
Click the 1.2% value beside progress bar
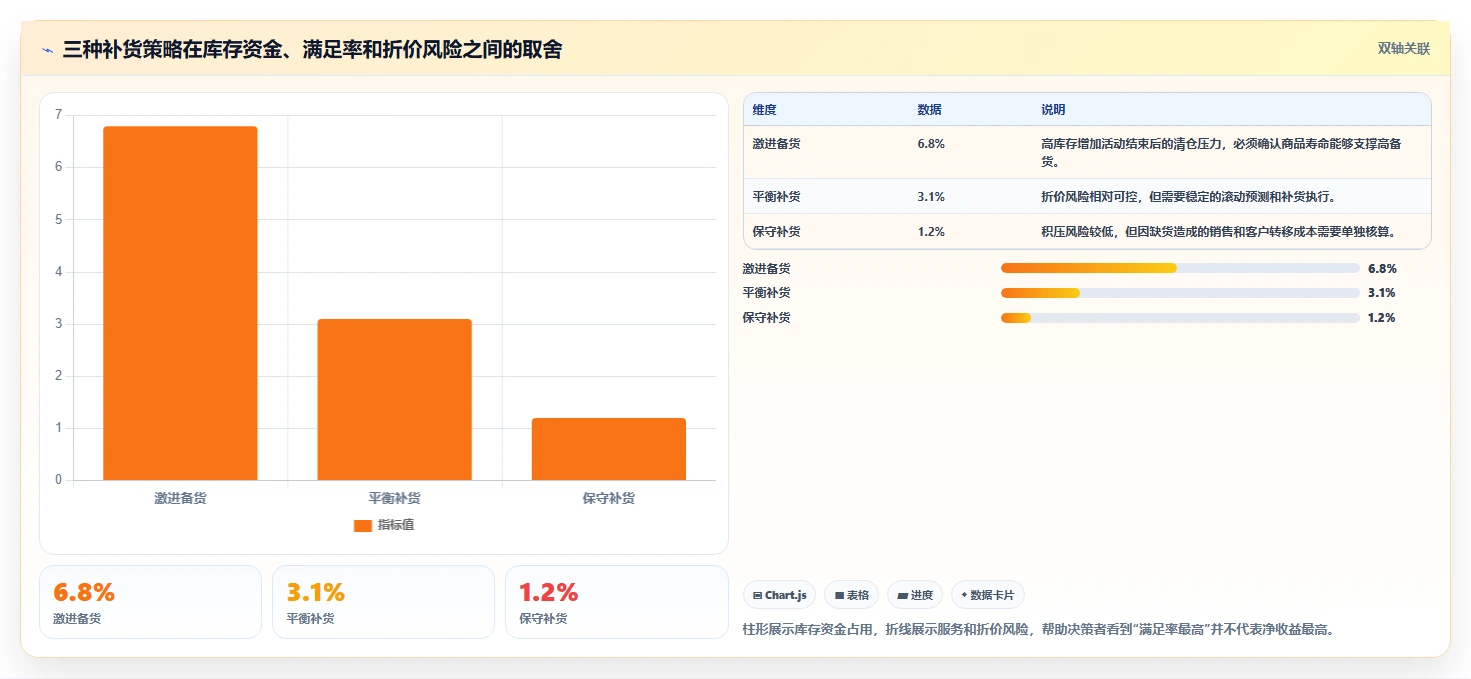(x=1382, y=318)
